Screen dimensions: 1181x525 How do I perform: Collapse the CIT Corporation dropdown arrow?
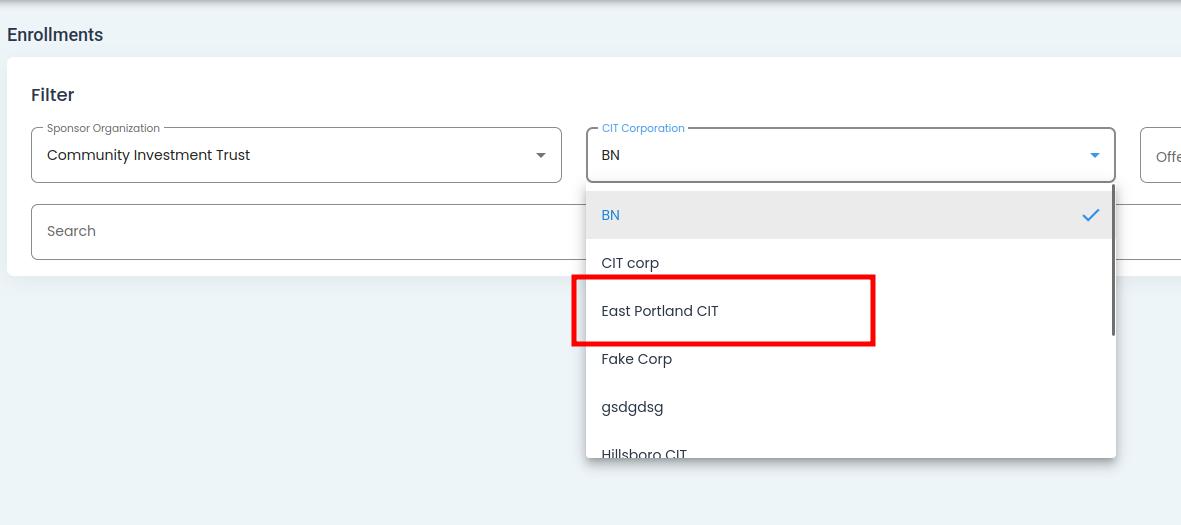1094,155
